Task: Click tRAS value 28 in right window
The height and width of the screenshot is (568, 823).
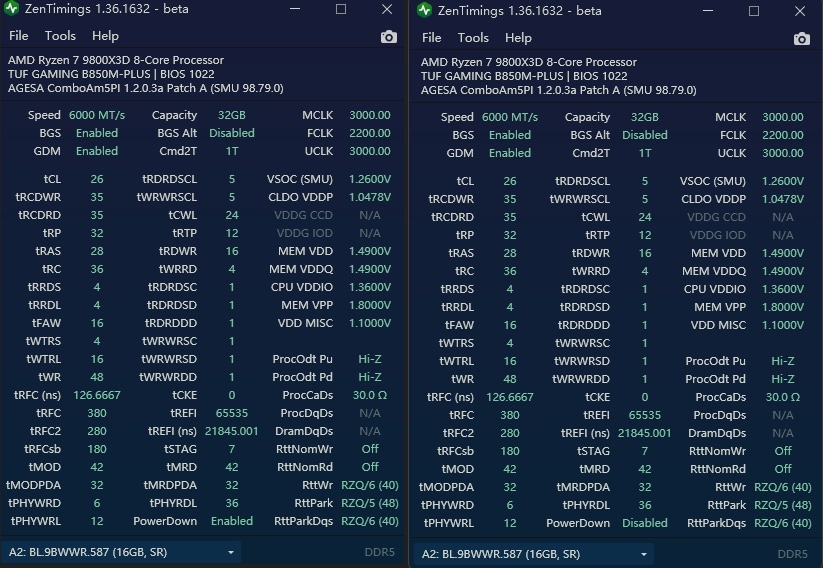Action: (510, 253)
